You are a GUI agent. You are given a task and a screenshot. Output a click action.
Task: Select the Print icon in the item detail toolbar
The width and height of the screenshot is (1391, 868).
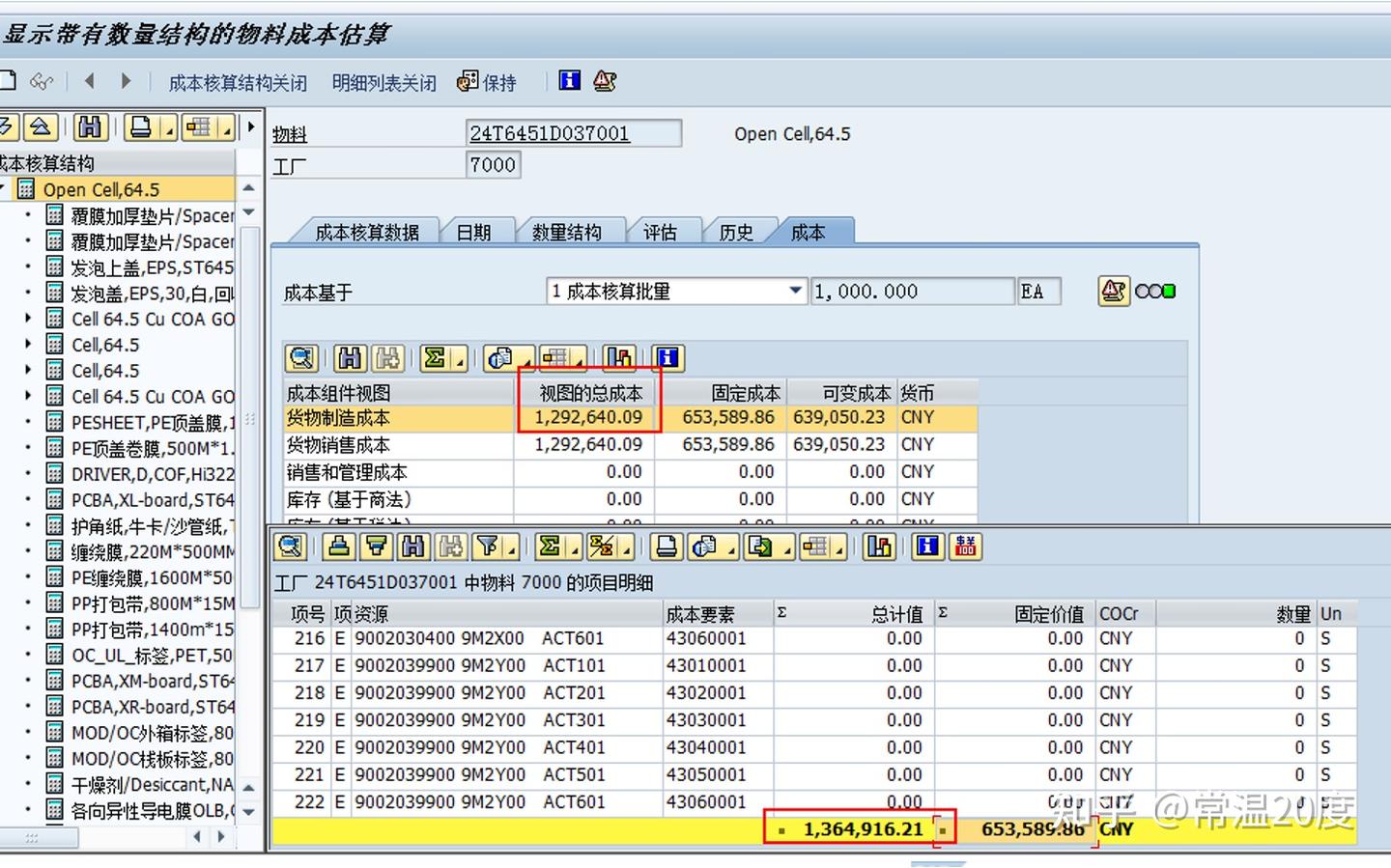pos(666,546)
